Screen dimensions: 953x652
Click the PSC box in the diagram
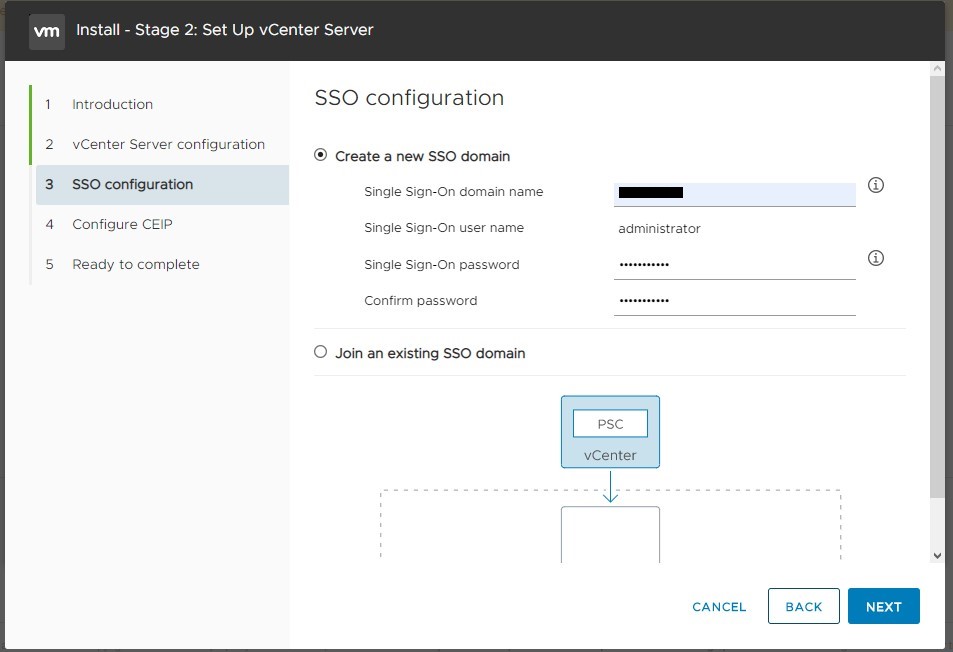[610, 424]
